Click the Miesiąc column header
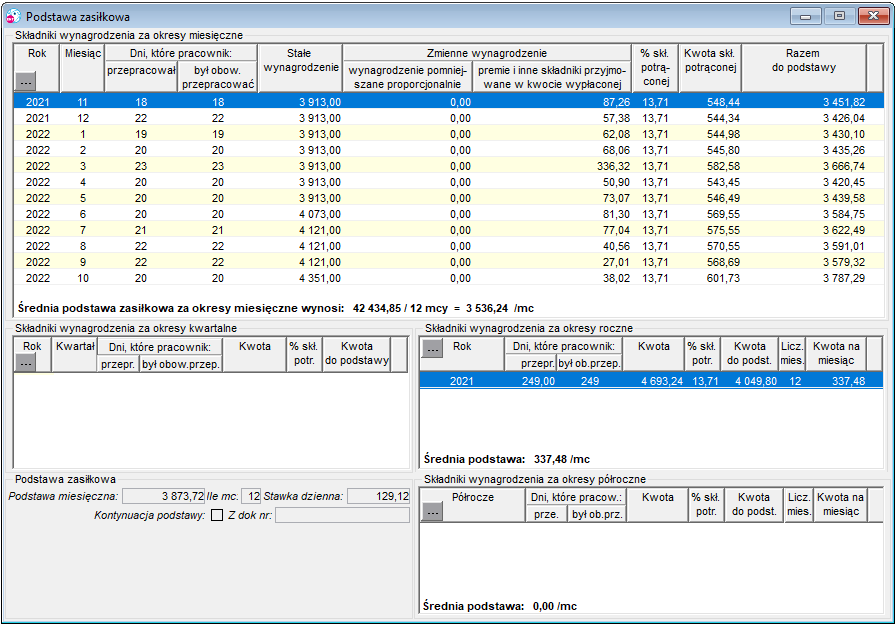896x626 pixels. 82,68
